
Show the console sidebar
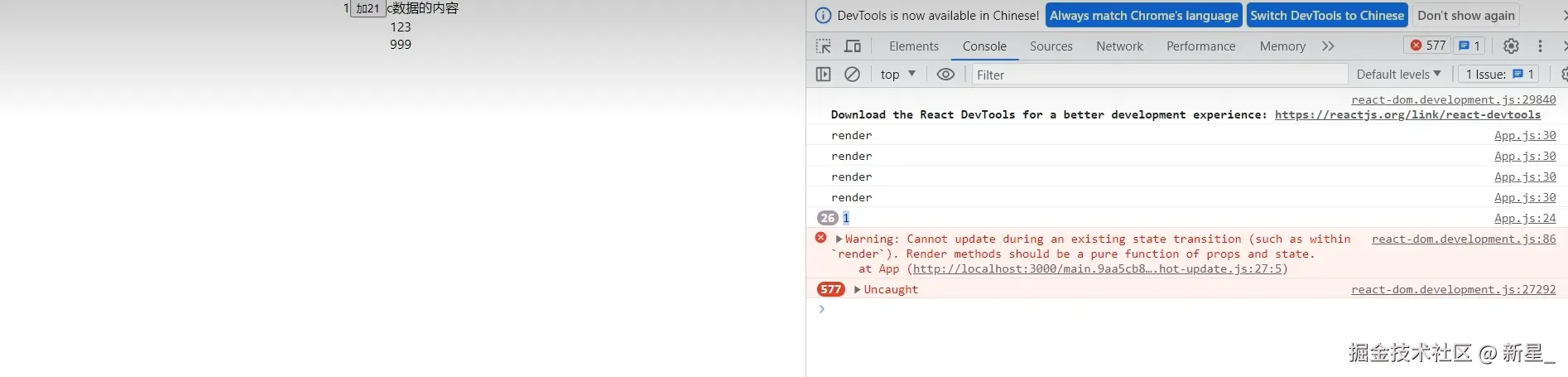click(x=823, y=75)
